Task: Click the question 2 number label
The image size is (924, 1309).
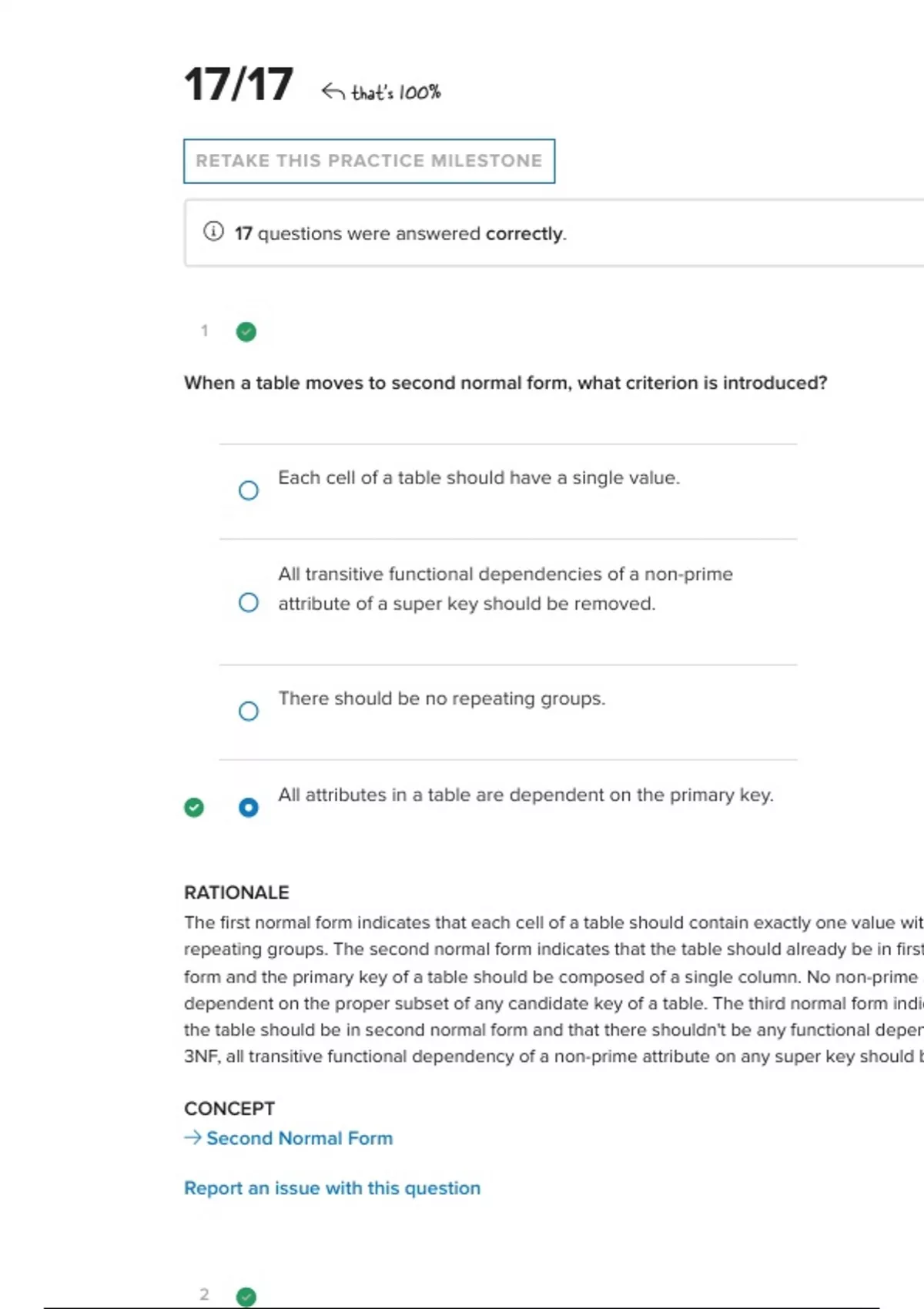Action: click(205, 1294)
